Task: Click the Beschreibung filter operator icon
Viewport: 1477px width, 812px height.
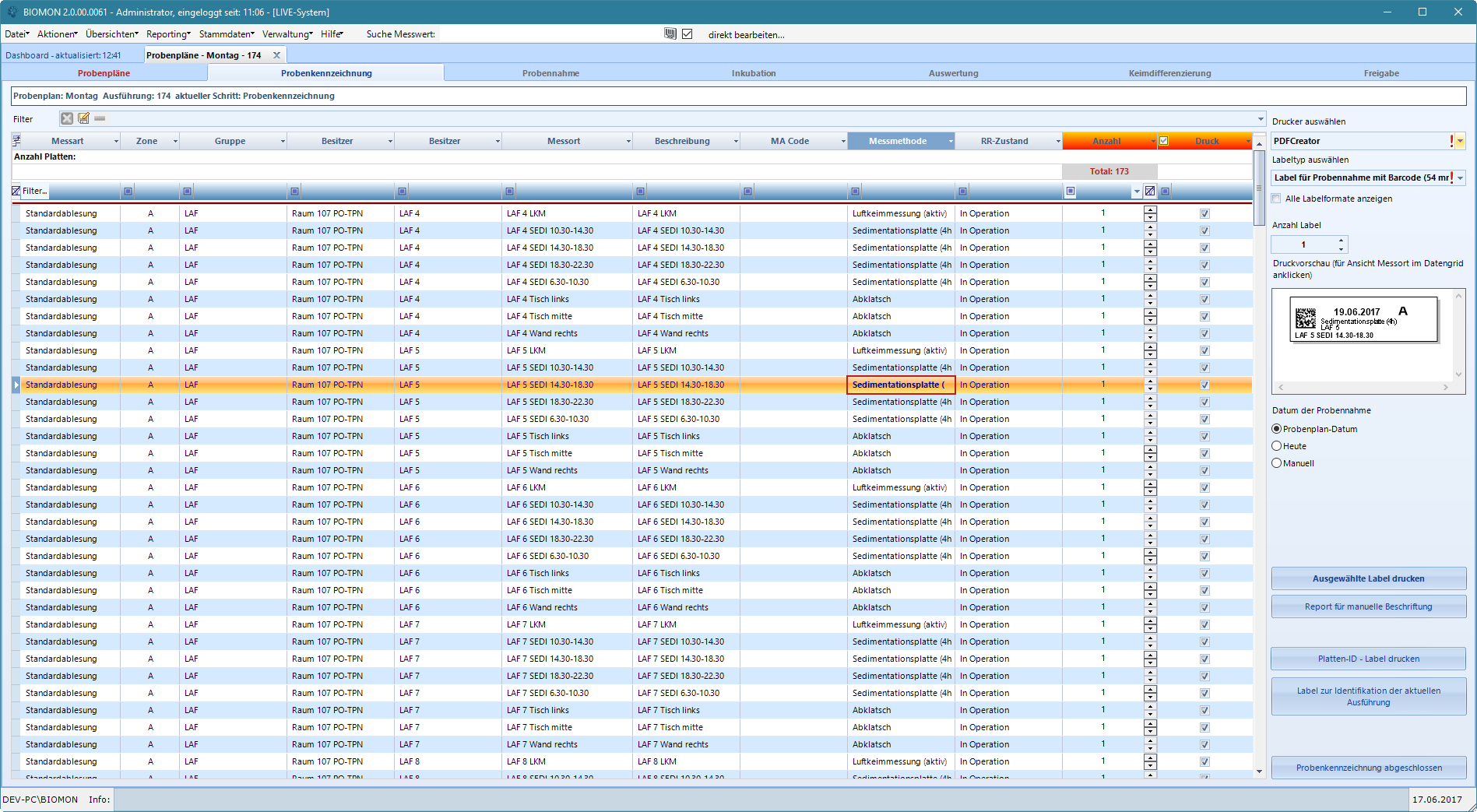Action: [x=640, y=191]
